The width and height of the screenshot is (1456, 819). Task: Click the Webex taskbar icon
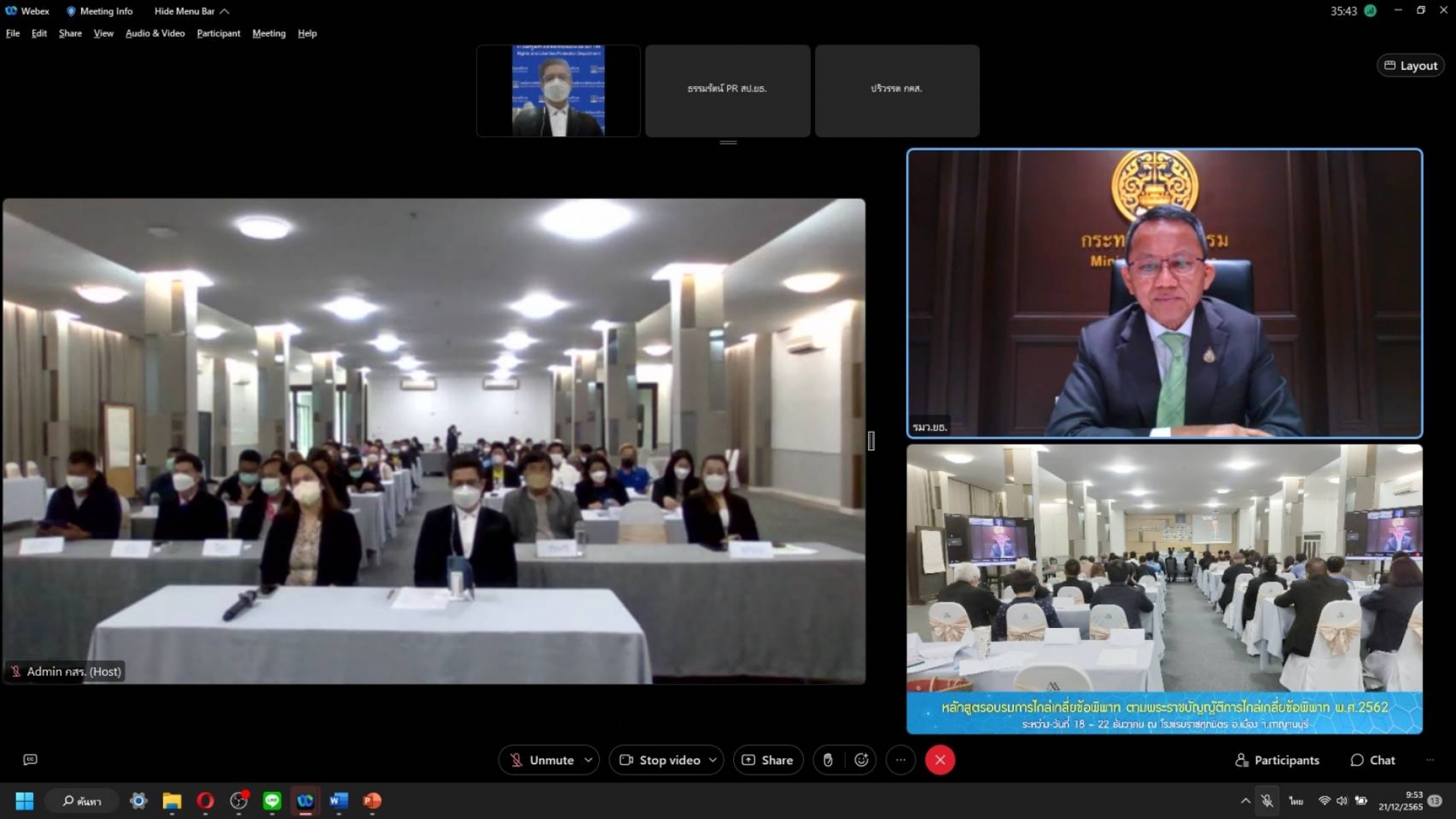pyautogui.click(x=305, y=801)
